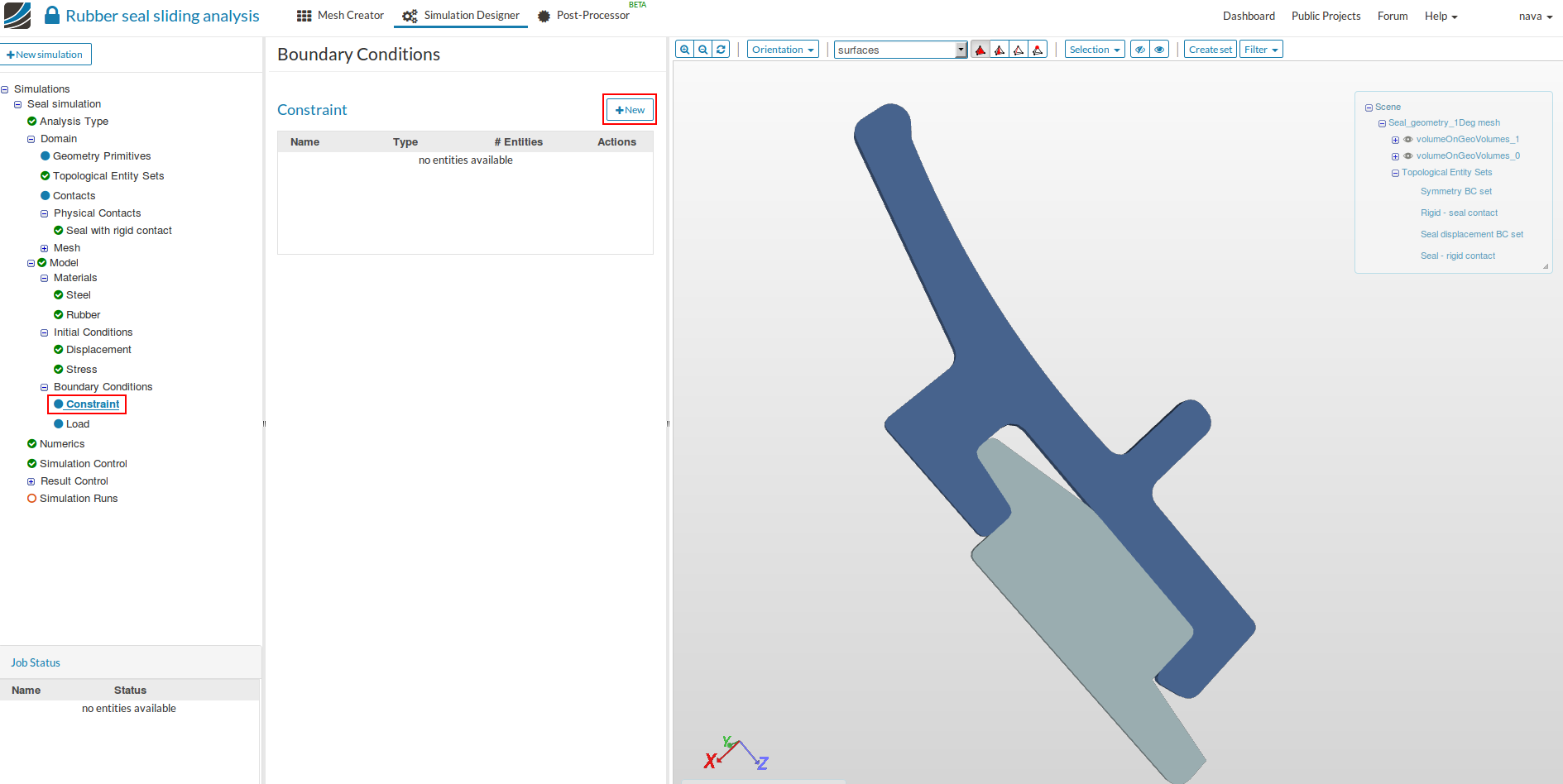Zoom in the 3D viewer
This screenshot has height=784, width=1563.
(x=684, y=50)
